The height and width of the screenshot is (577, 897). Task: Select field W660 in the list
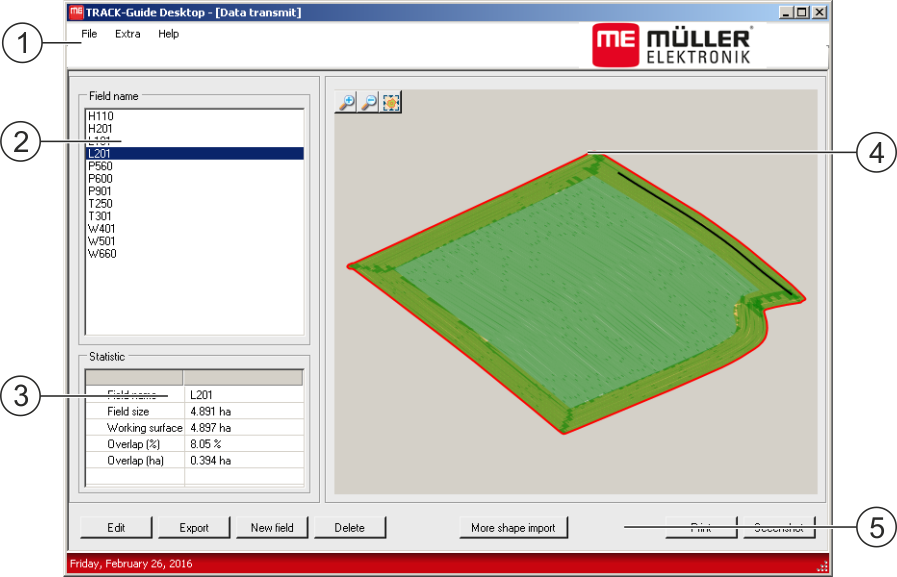coord(102,254)
